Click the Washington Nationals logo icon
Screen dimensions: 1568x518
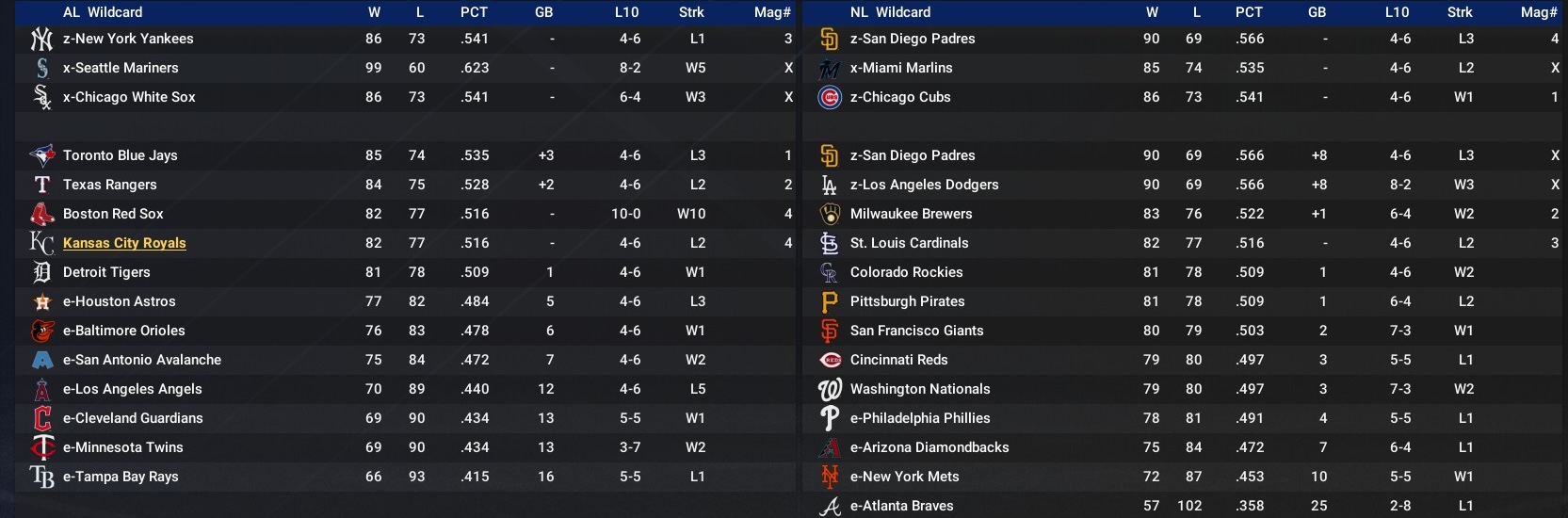tap(829, 389)
